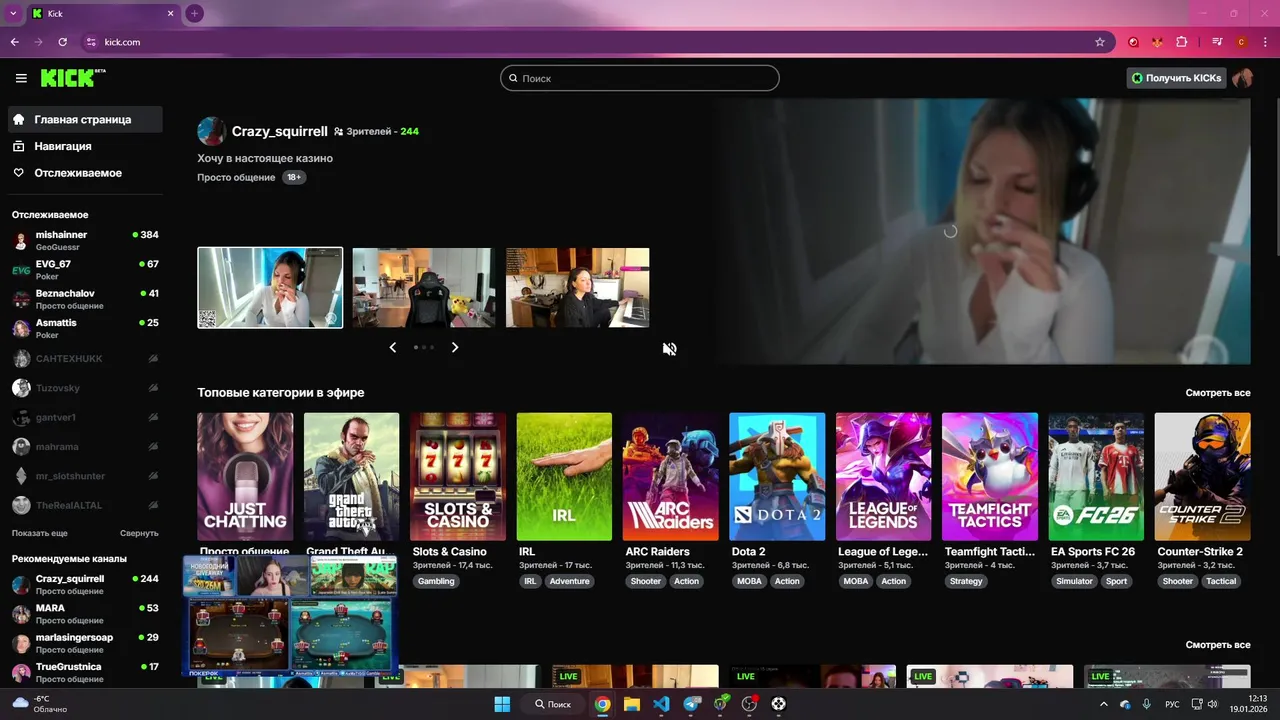
Task: Open the hamburger sidebar menu
Action: (x=21, y=78)
